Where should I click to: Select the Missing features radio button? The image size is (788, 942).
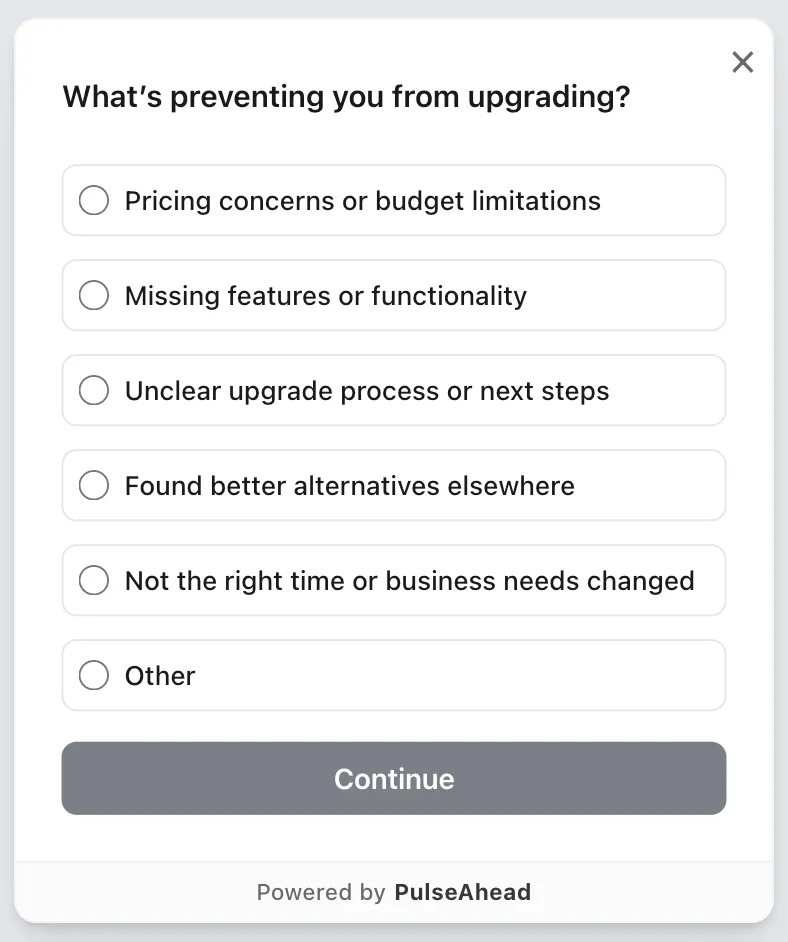[93, 295]
